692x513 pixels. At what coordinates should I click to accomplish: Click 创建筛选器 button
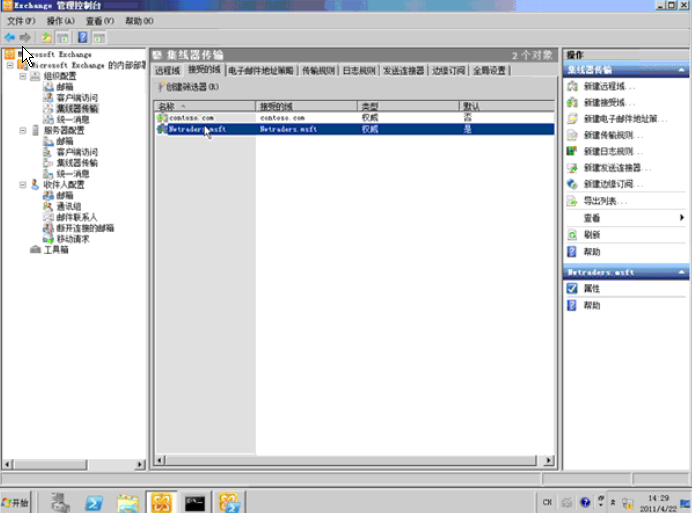188,87
